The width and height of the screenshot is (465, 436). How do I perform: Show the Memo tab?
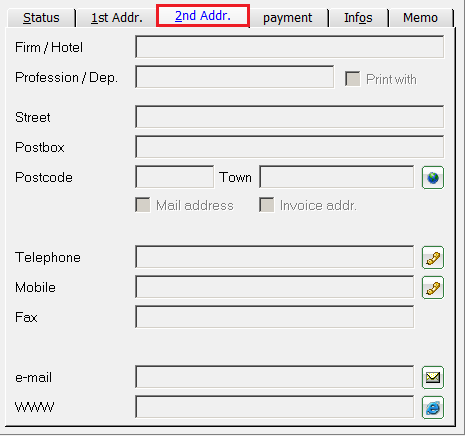click(x=421, y=18)
